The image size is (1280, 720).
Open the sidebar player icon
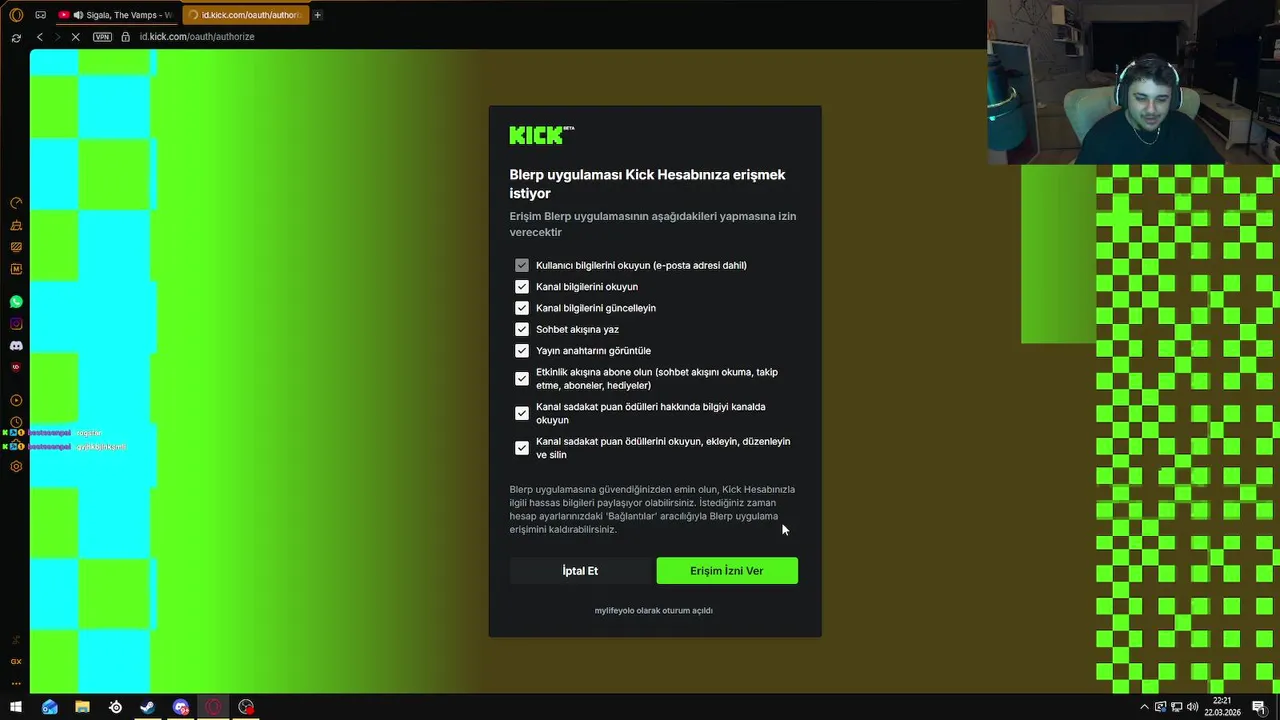pos(16,400)
